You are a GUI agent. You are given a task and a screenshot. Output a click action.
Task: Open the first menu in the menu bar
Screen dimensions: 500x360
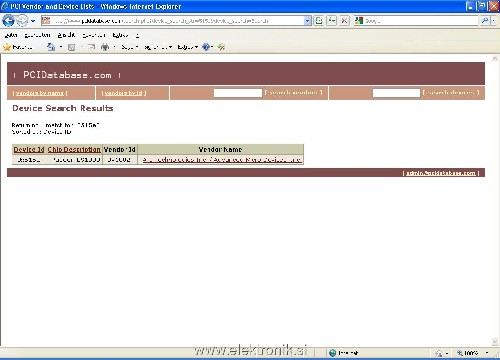(x=11, y=35)
